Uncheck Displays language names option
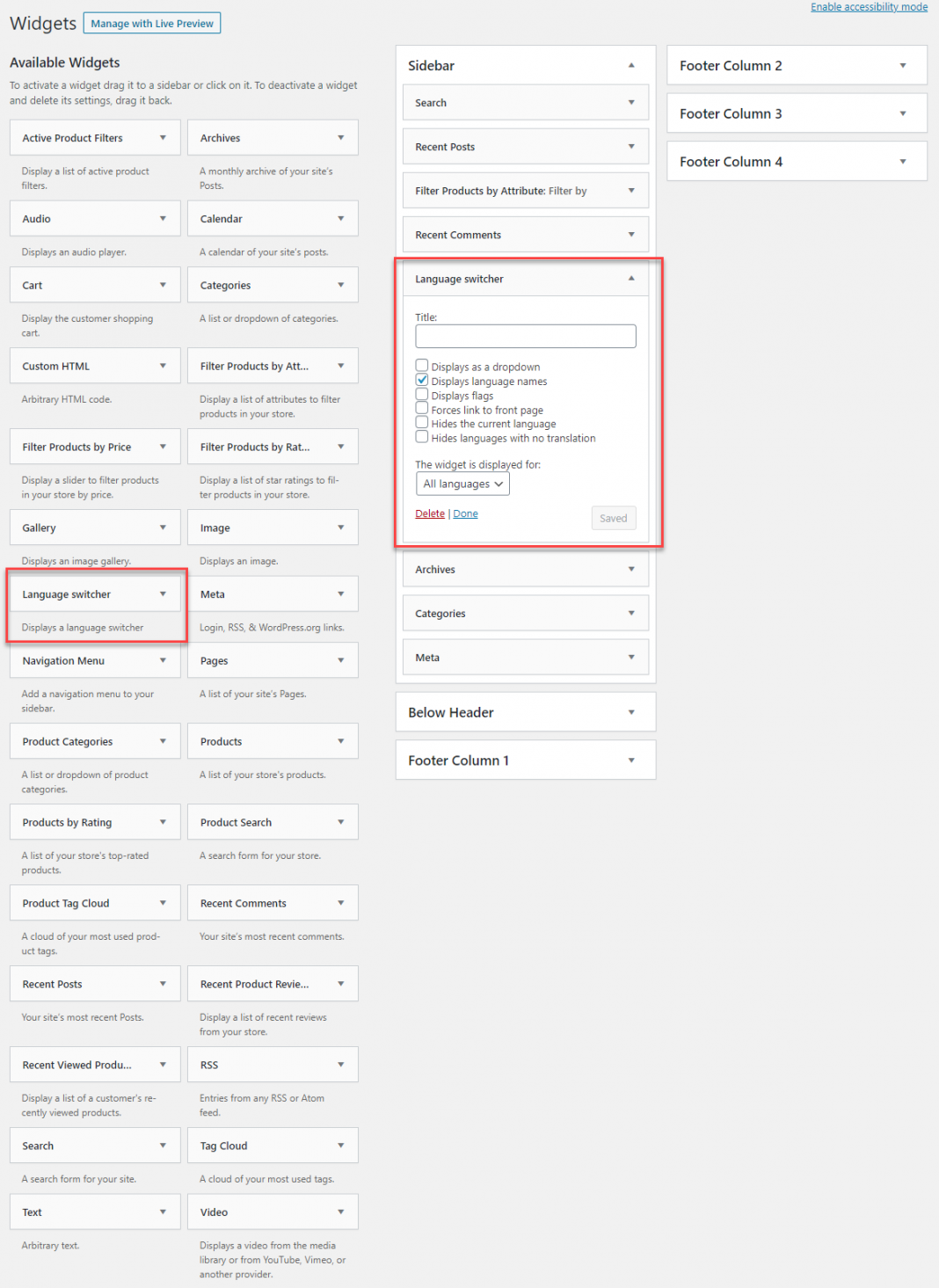This screenshot has height=1288, width=939. pyautogui.click(x=422, y=381)
